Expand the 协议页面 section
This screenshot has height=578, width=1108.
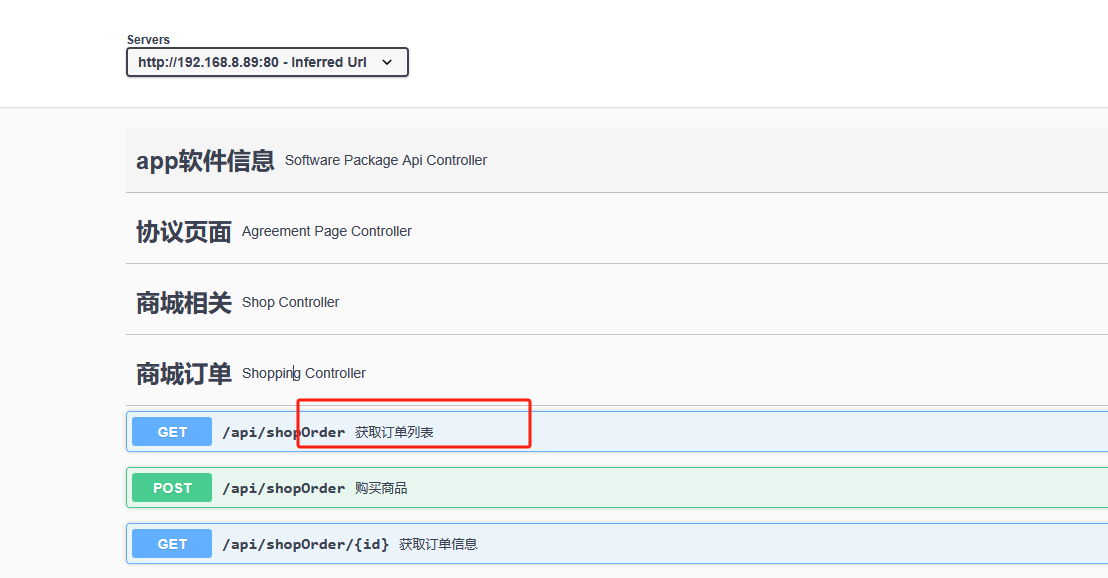tap(184, 231)
